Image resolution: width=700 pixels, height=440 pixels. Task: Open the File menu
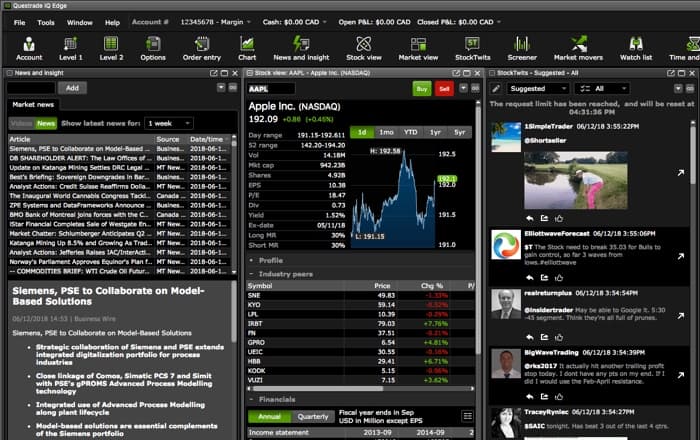coord(20,22)
